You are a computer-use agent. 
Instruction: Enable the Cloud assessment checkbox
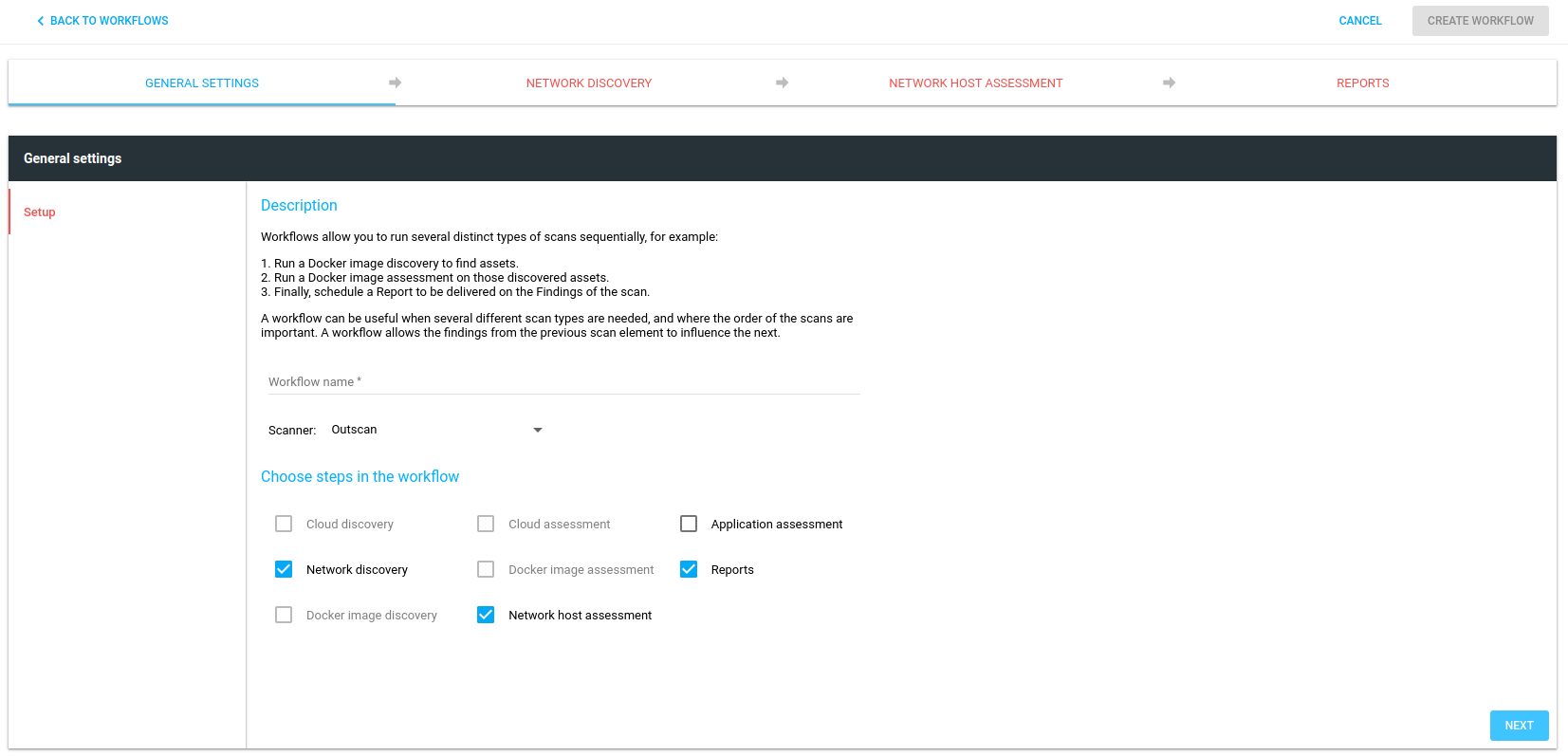point(486,524)
